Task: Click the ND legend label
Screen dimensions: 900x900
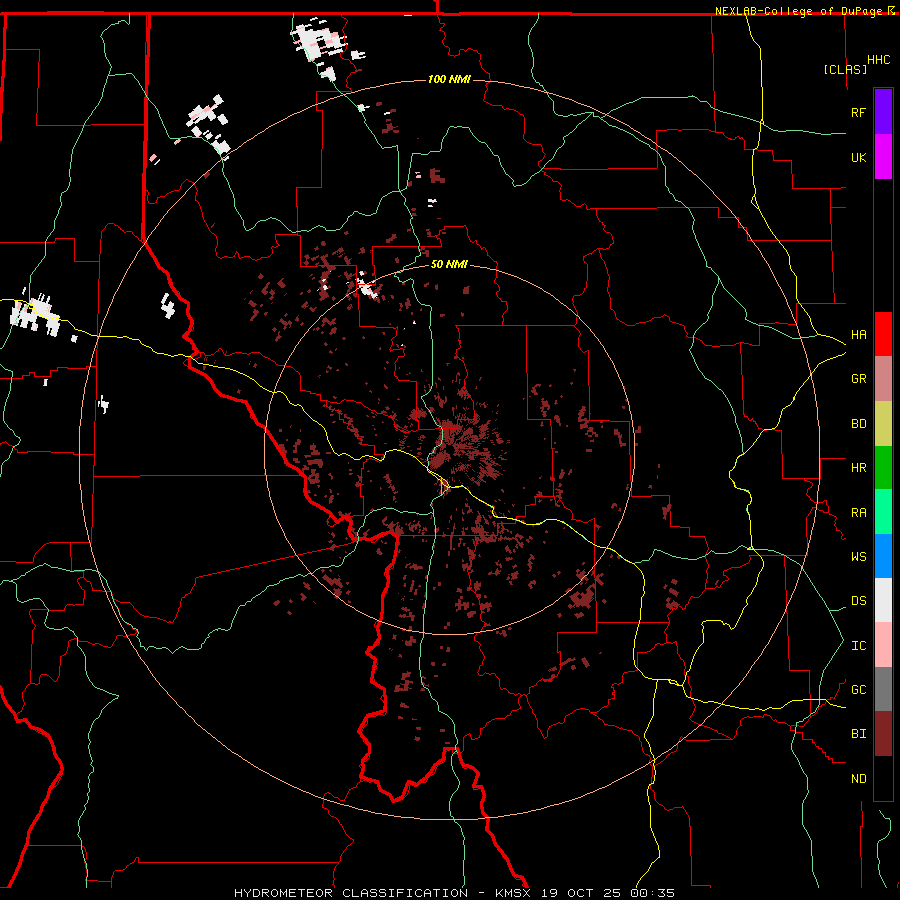Action: point(858,779)
